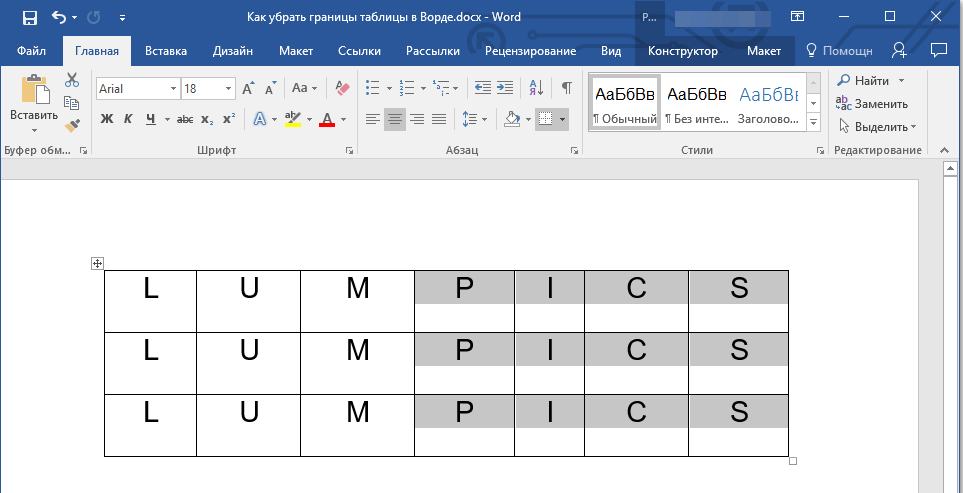Open font color dropdown arrow
Viewport: 963px width, 493px height.
tap(343, 119)
